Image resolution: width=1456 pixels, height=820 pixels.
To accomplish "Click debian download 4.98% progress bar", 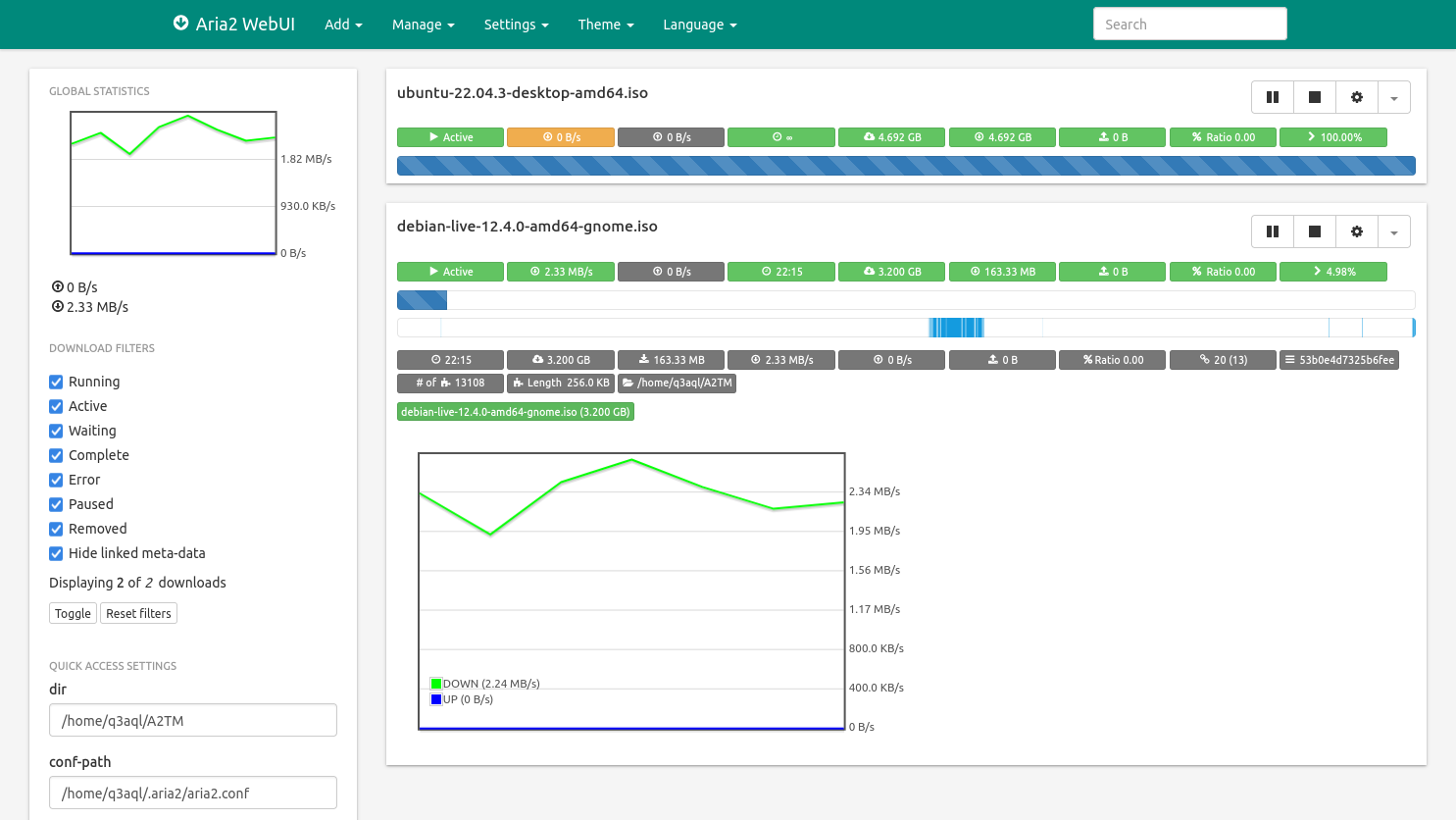I will 906,300.
